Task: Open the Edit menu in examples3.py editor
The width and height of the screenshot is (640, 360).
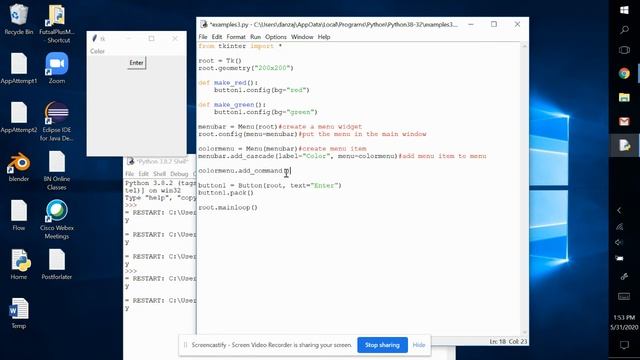Action: pos(217,37)
